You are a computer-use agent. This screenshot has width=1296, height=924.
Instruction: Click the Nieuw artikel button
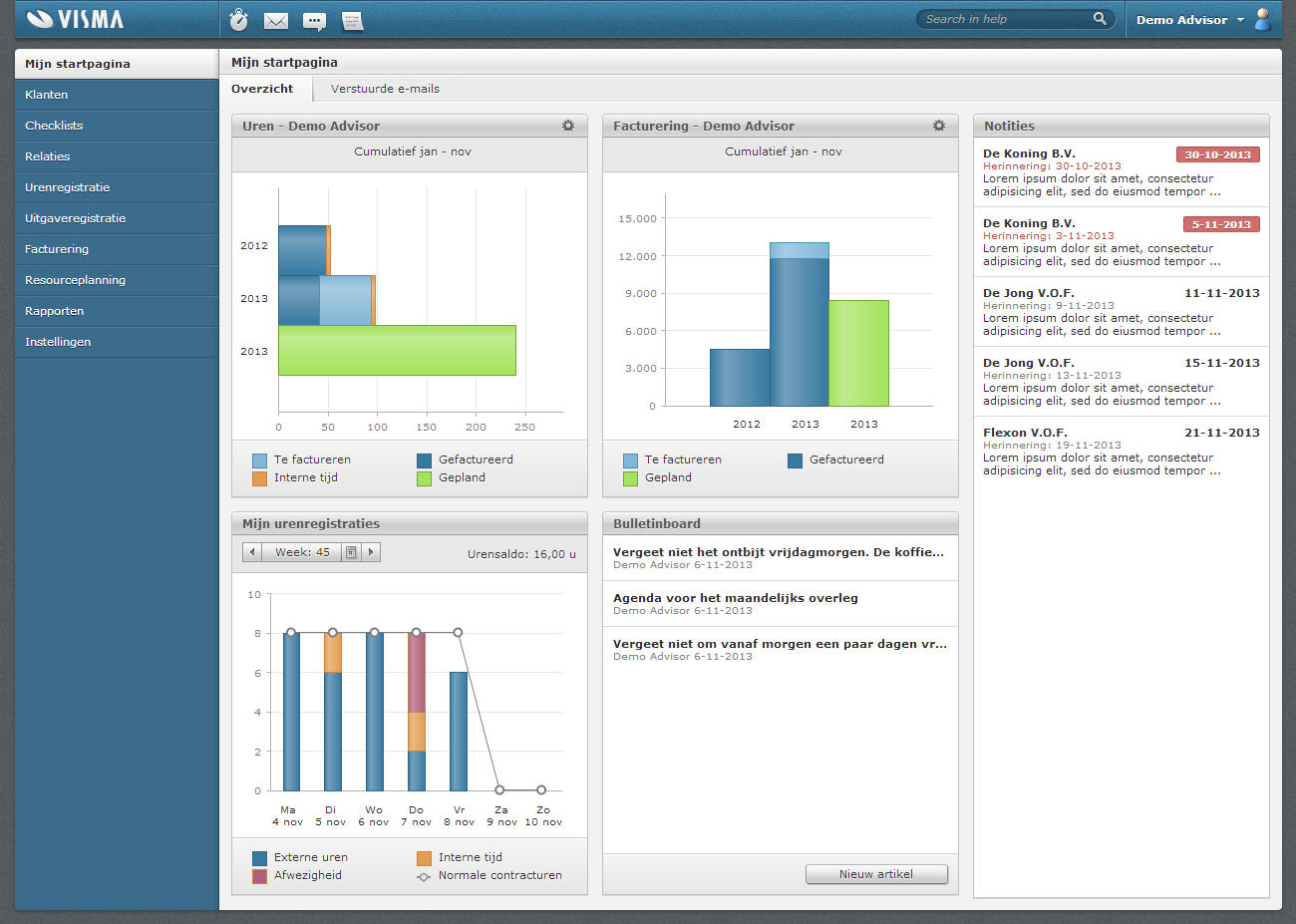876,874
